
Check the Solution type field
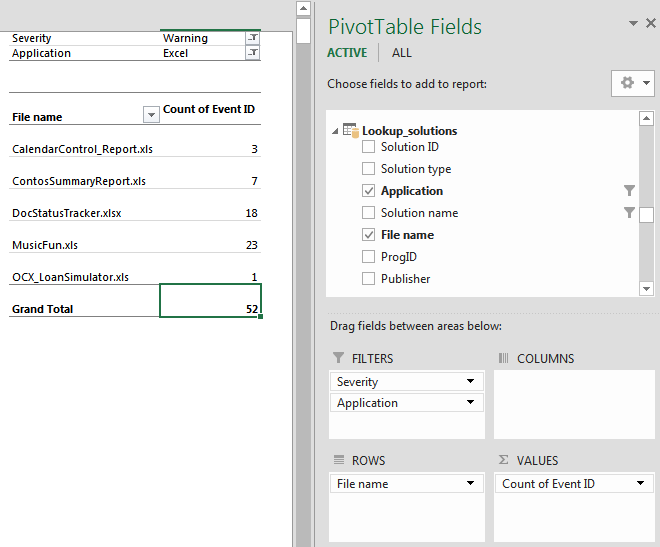tap(368, 169)
